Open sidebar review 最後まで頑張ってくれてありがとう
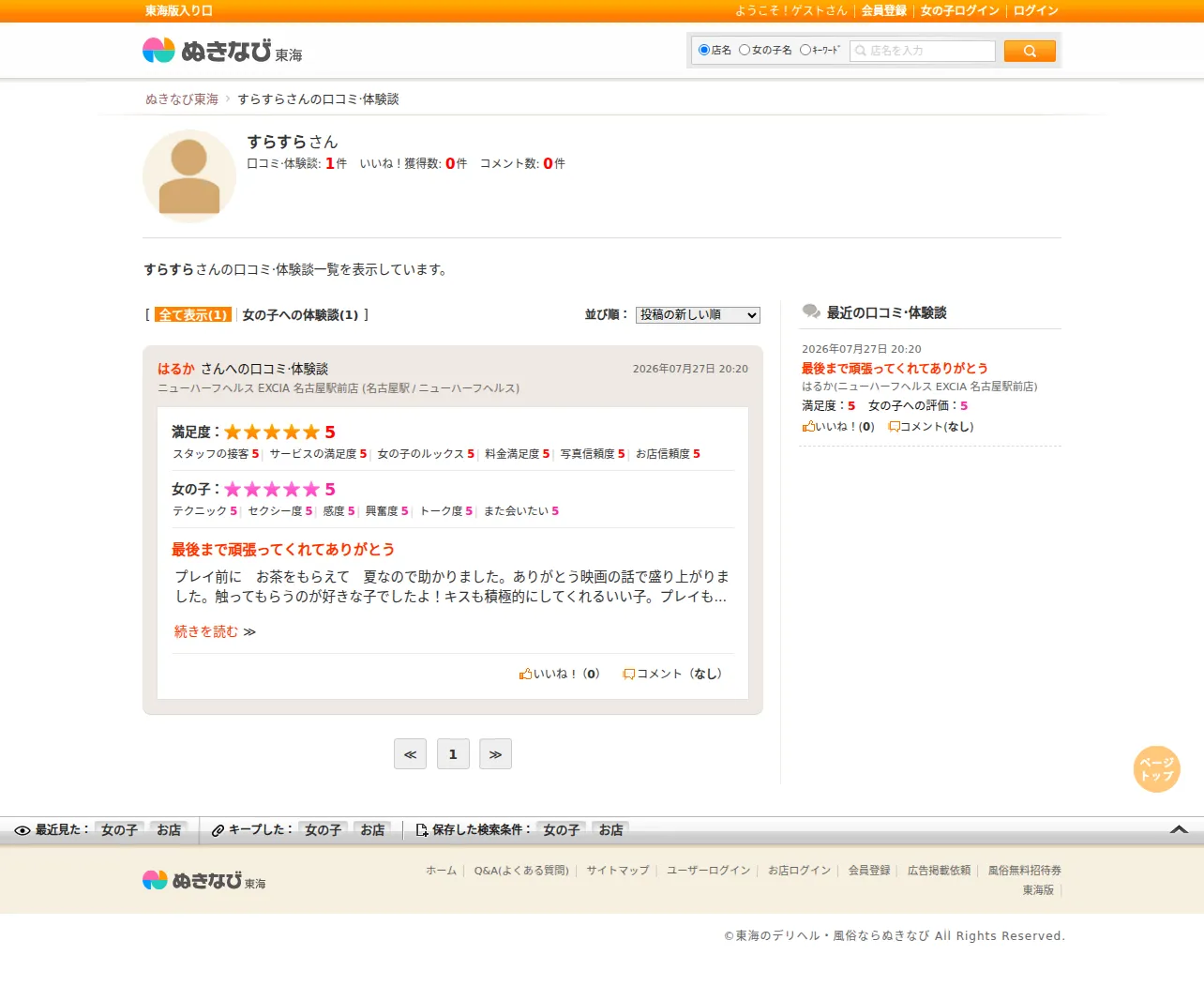Viewport: 1204px width, 986px height. 895,368
